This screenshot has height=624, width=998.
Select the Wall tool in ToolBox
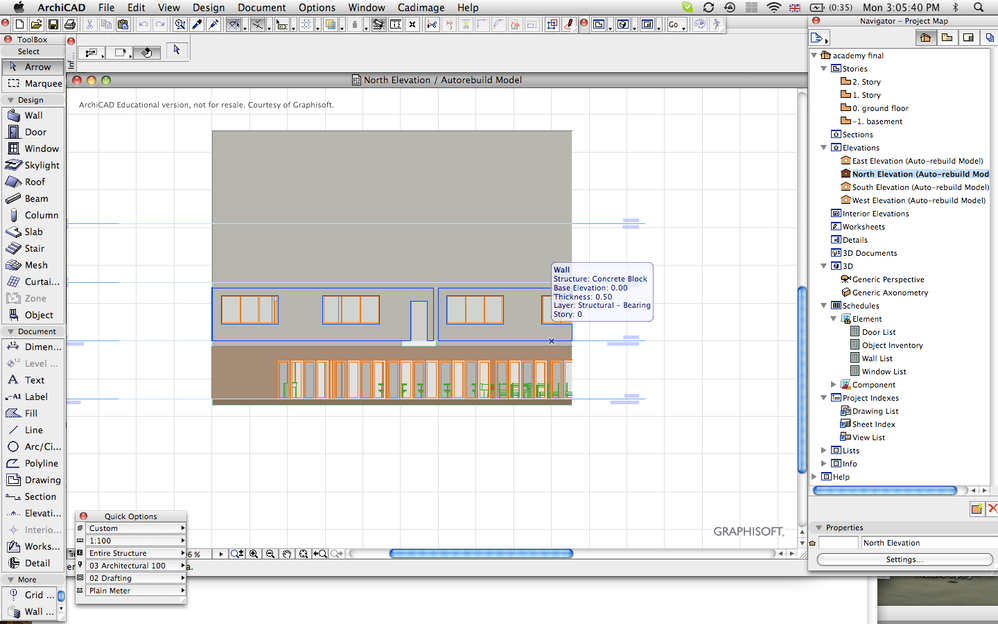pyautogui.click(x=33, y=115)
